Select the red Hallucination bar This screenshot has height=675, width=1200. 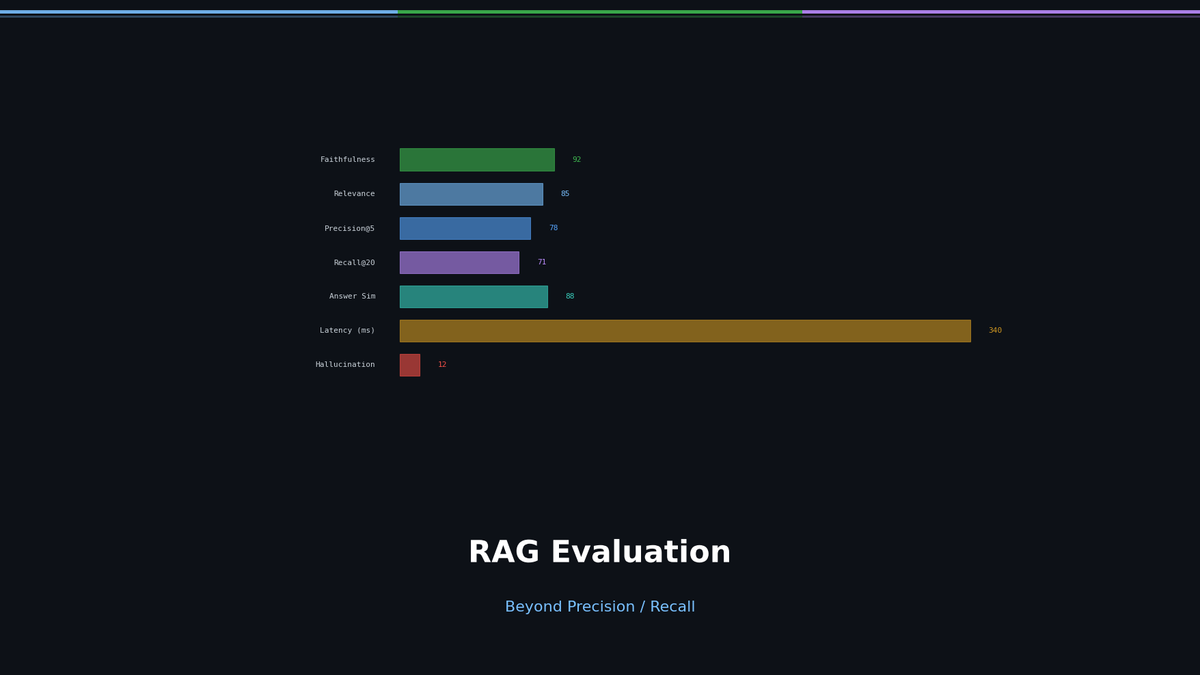[409, 364]
